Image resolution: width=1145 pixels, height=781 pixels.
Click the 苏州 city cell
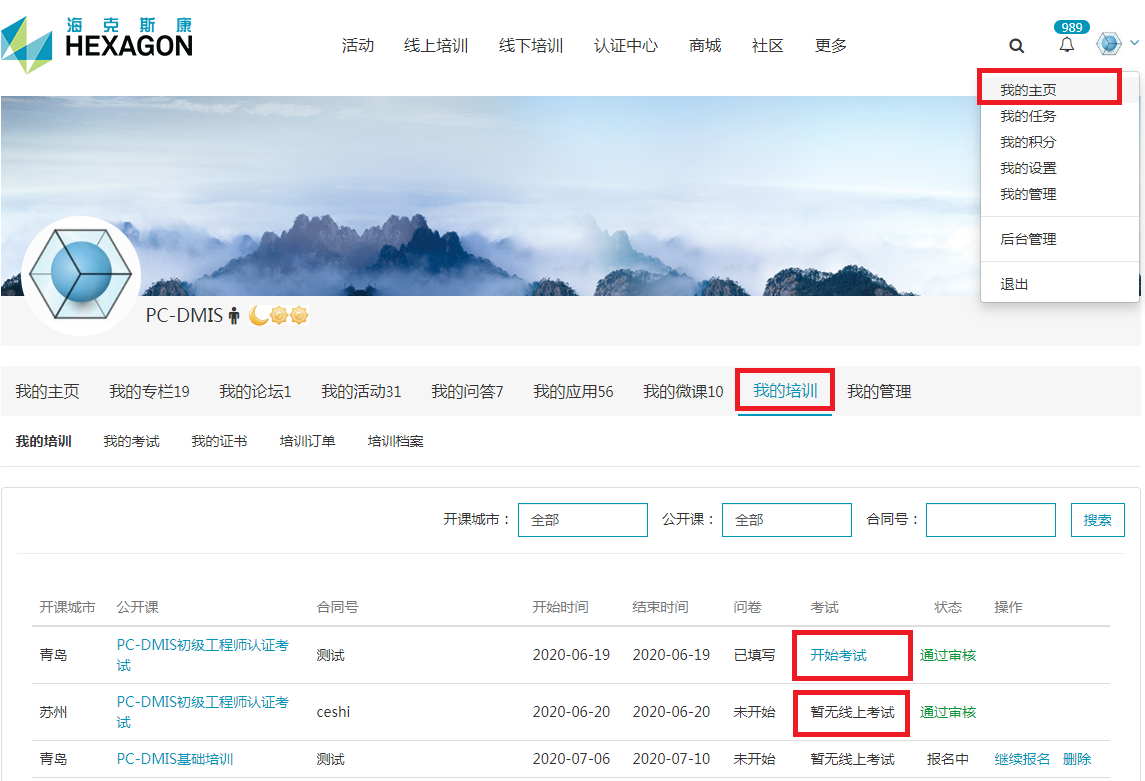coord(53,712)
